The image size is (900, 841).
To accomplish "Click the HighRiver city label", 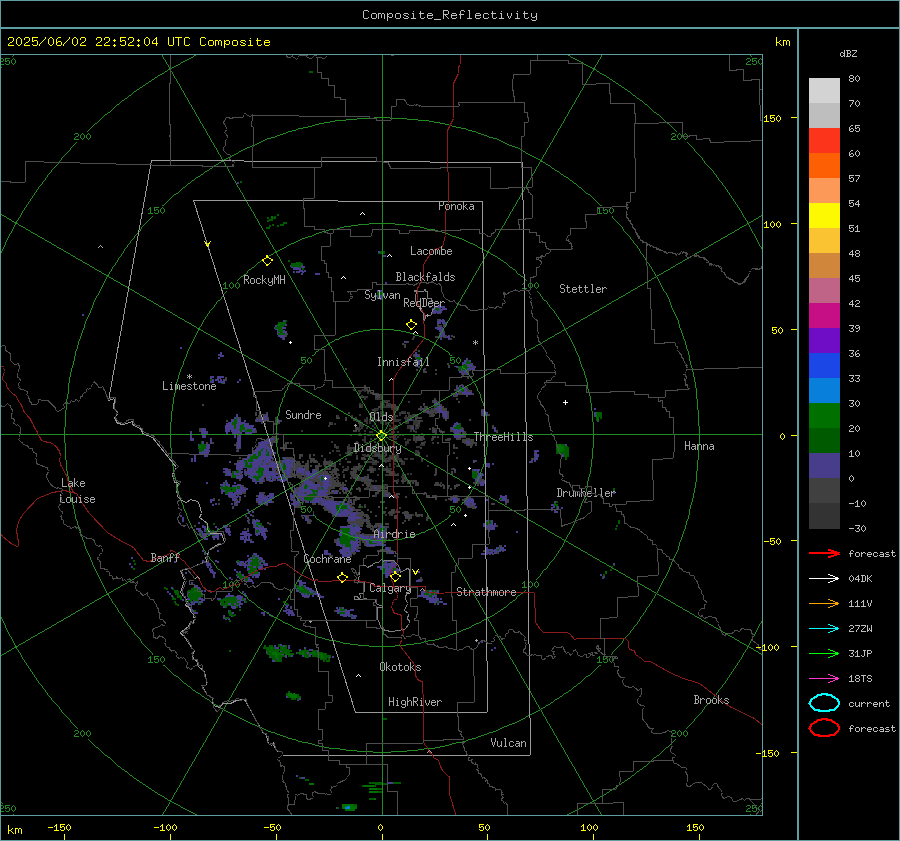I will click(415, 702).
